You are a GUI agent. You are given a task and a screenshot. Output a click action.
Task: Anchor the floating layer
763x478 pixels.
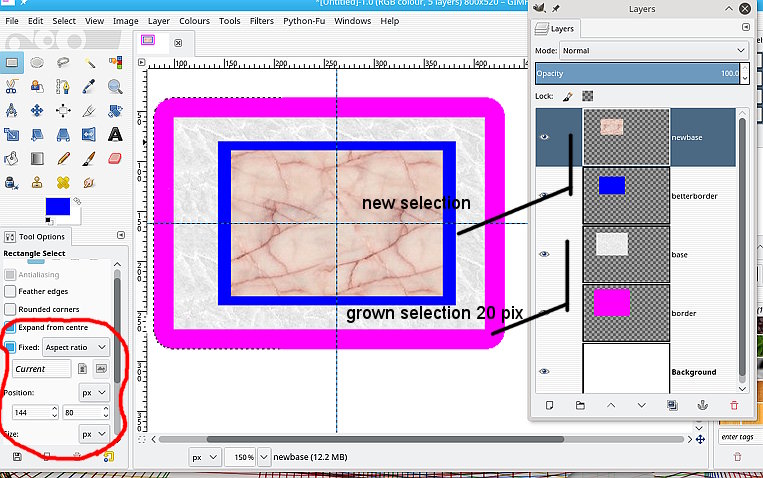click(703, 405)
